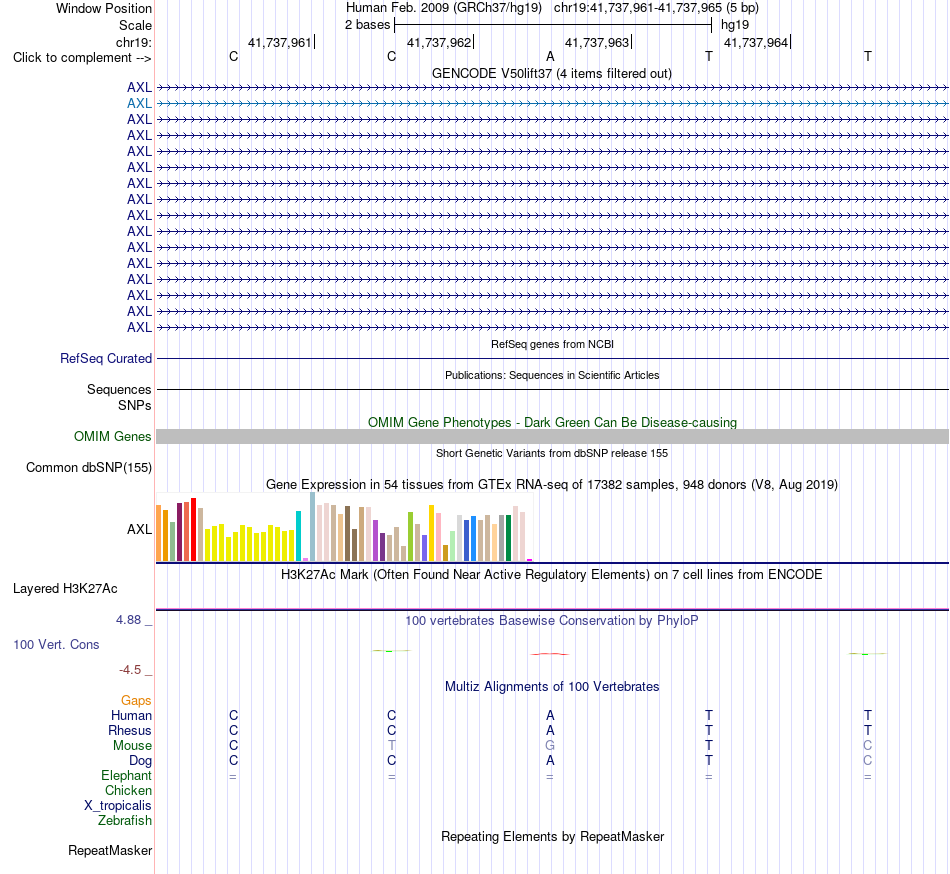Screen dimensions: 950x874
Task: Click the hg19 label beside the scale bar
Action: pos(735,25)
